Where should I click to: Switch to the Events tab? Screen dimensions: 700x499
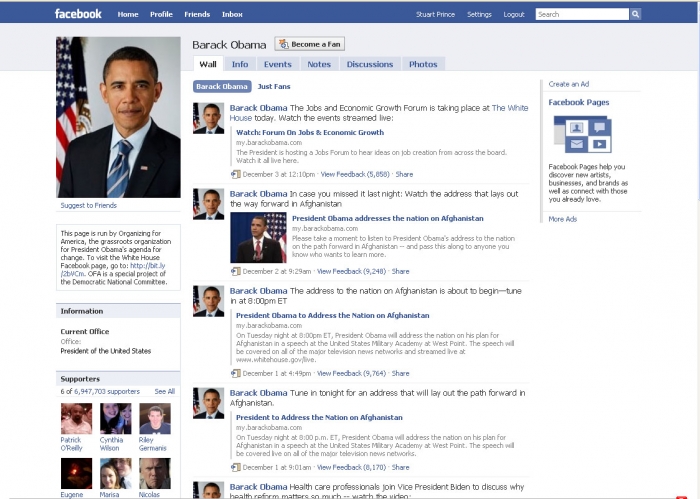point(278,64)
